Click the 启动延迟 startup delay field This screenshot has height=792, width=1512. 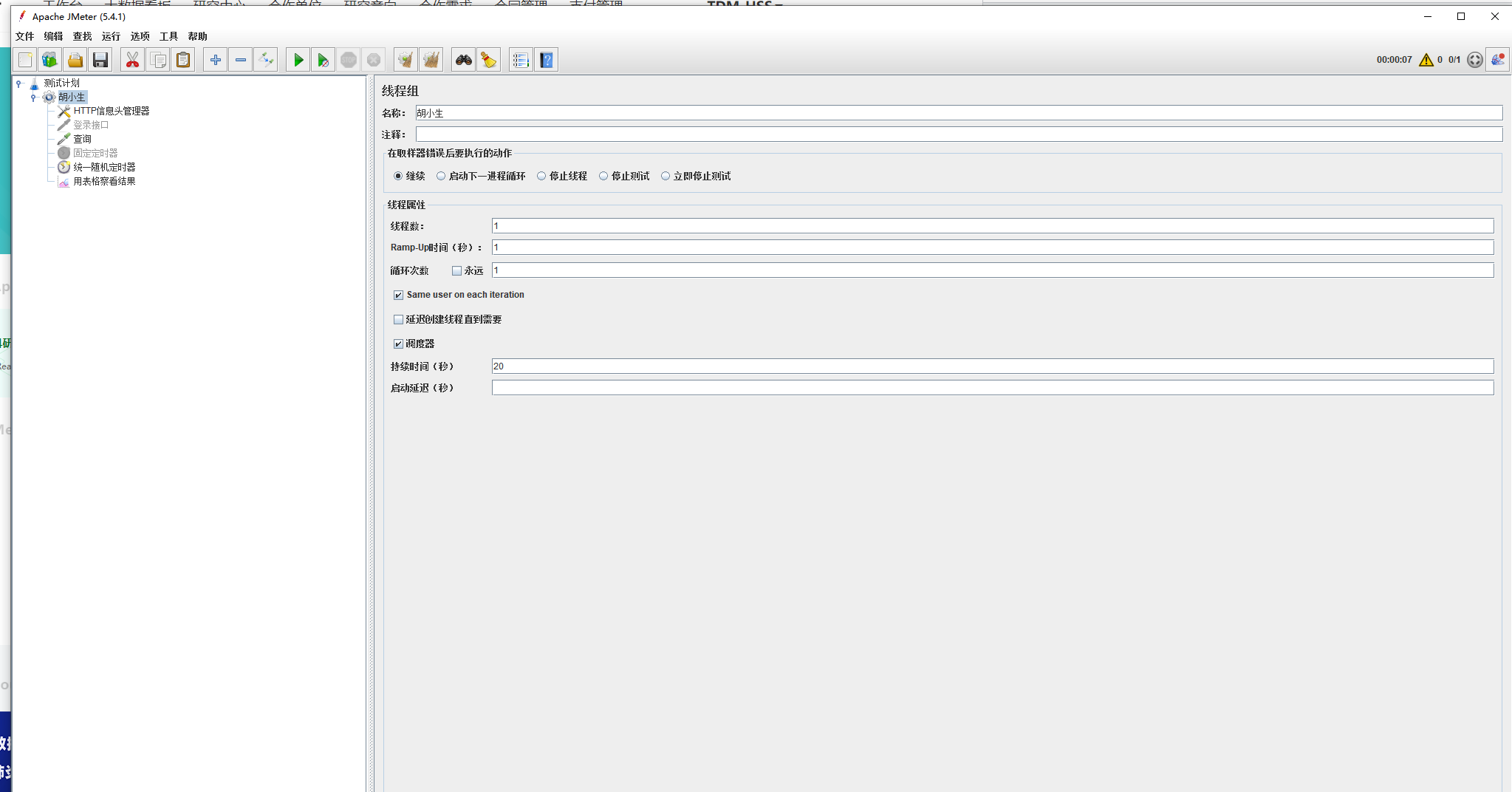click(993, 388)
